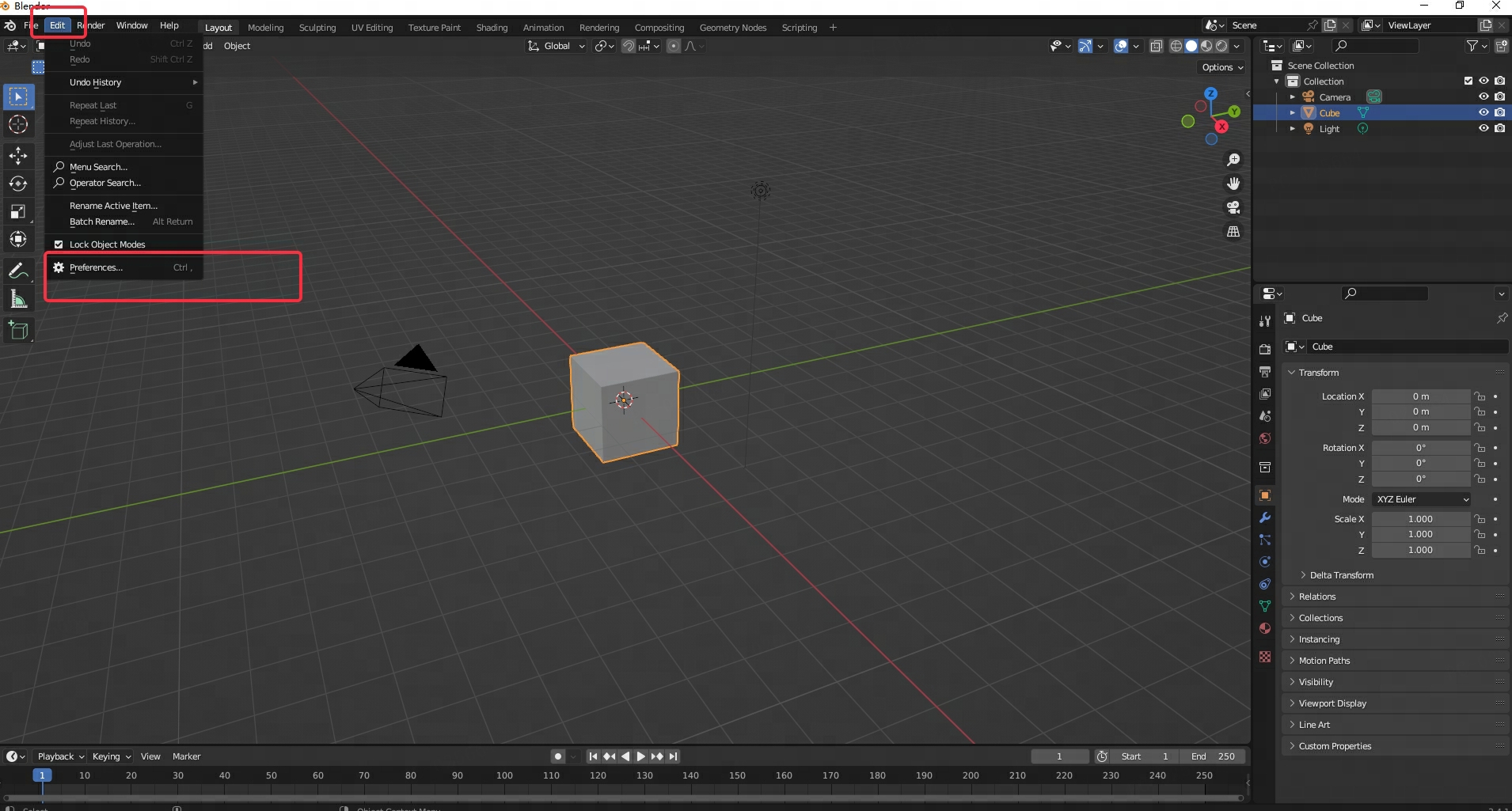
Task: Select the Rotate tool in the left toolbar
Action: click(18, 184)
